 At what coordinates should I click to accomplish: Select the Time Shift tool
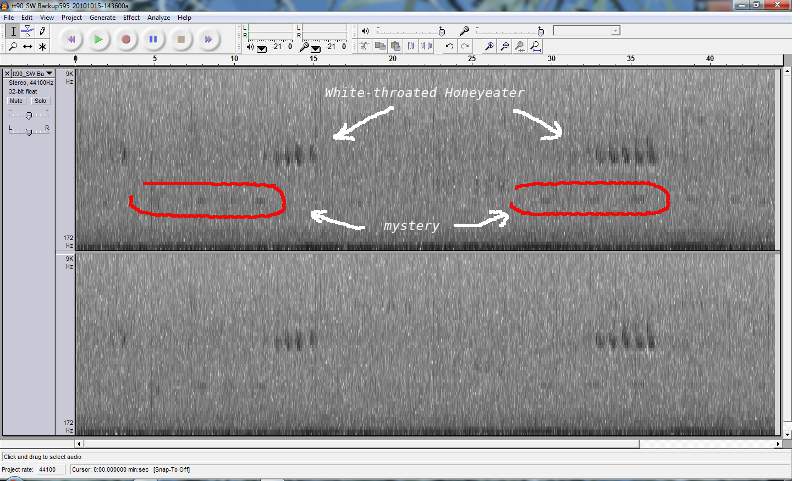point(28,46)
